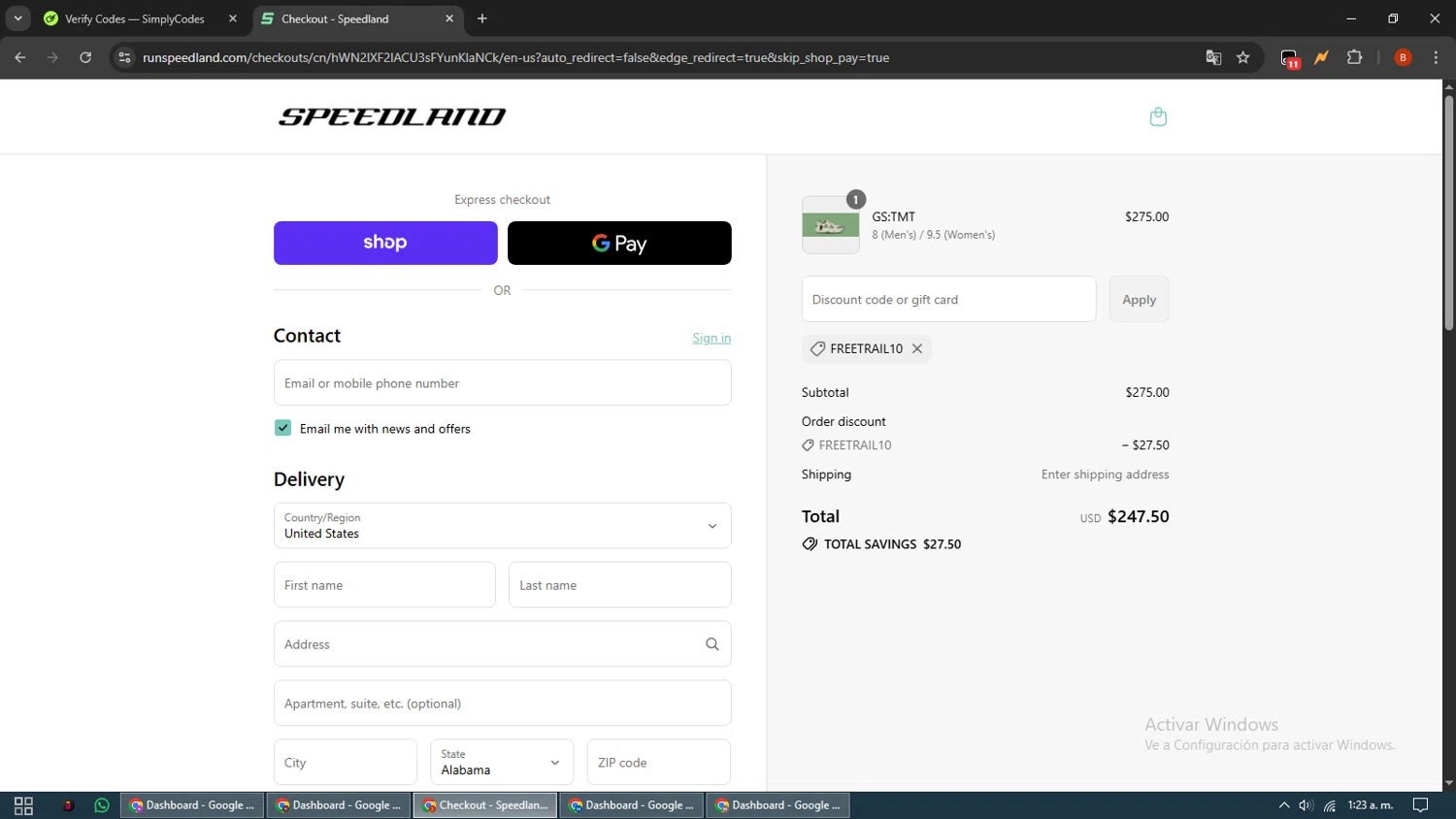The width and height of the screenshot is (1456, 819).
Task: Click the USD $247.50 total amount
Action: coord(1125,516)
